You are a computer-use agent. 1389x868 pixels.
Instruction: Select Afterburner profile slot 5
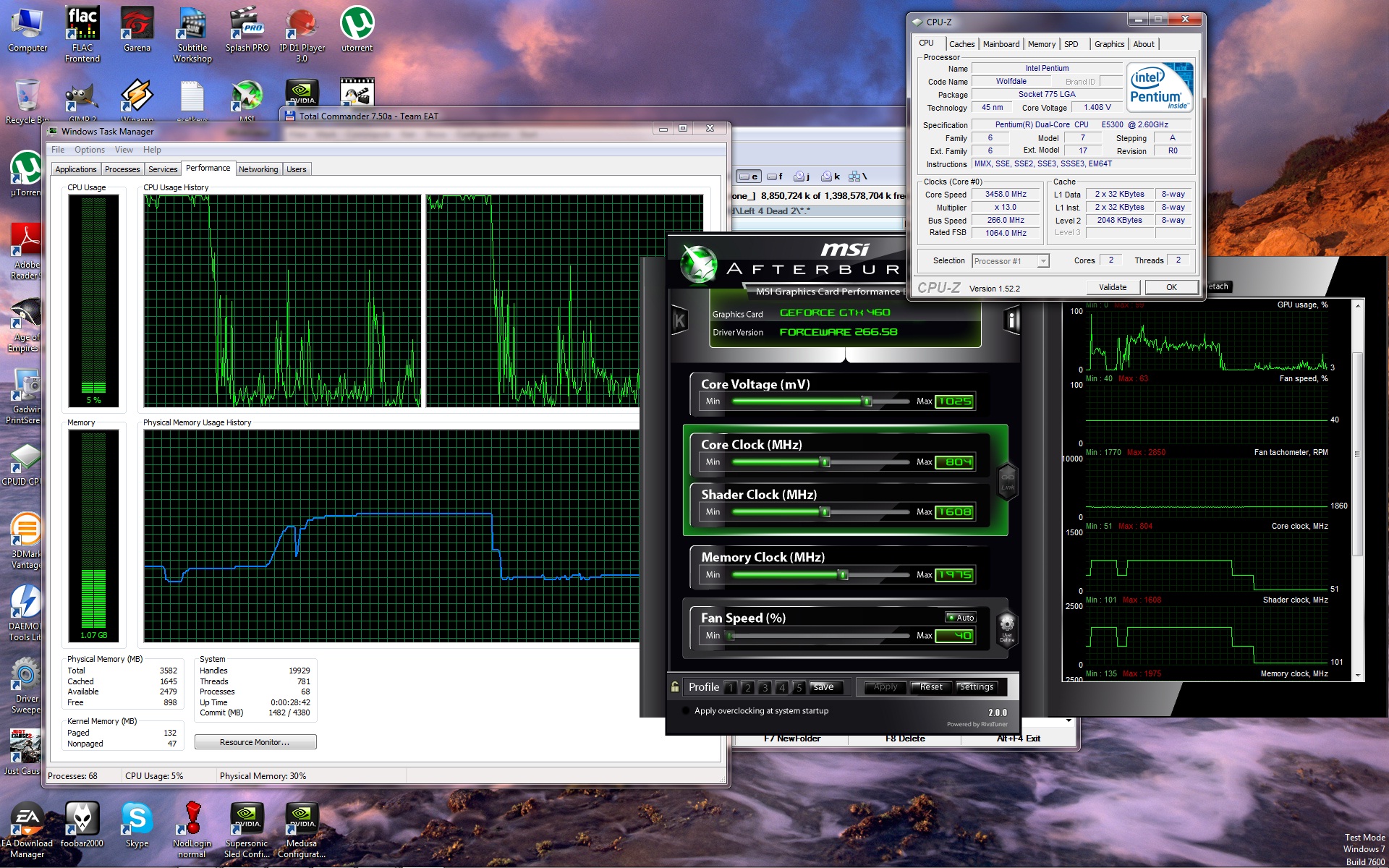(x=799, y=687)
